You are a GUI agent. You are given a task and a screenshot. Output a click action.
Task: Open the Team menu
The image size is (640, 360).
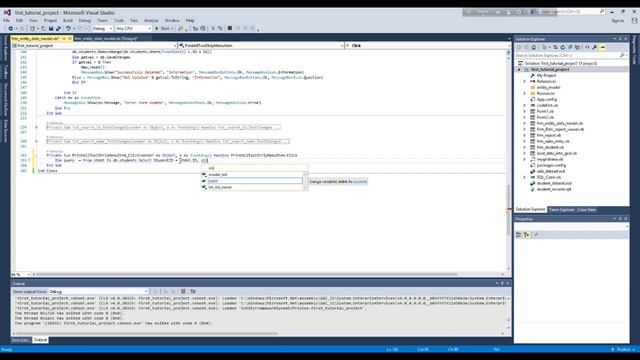point(102,20)
